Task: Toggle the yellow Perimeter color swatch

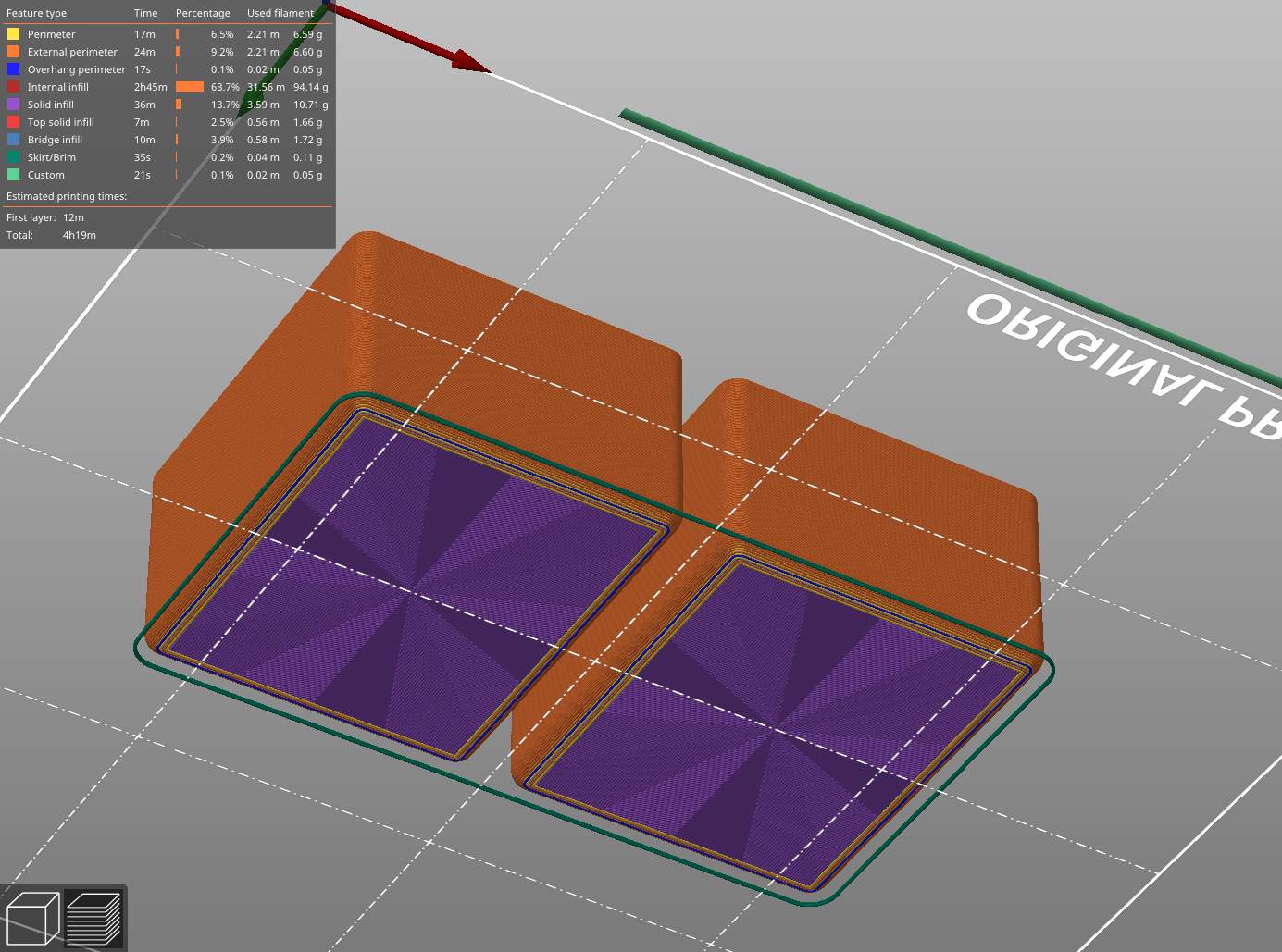Action: (x=13, y=34)
